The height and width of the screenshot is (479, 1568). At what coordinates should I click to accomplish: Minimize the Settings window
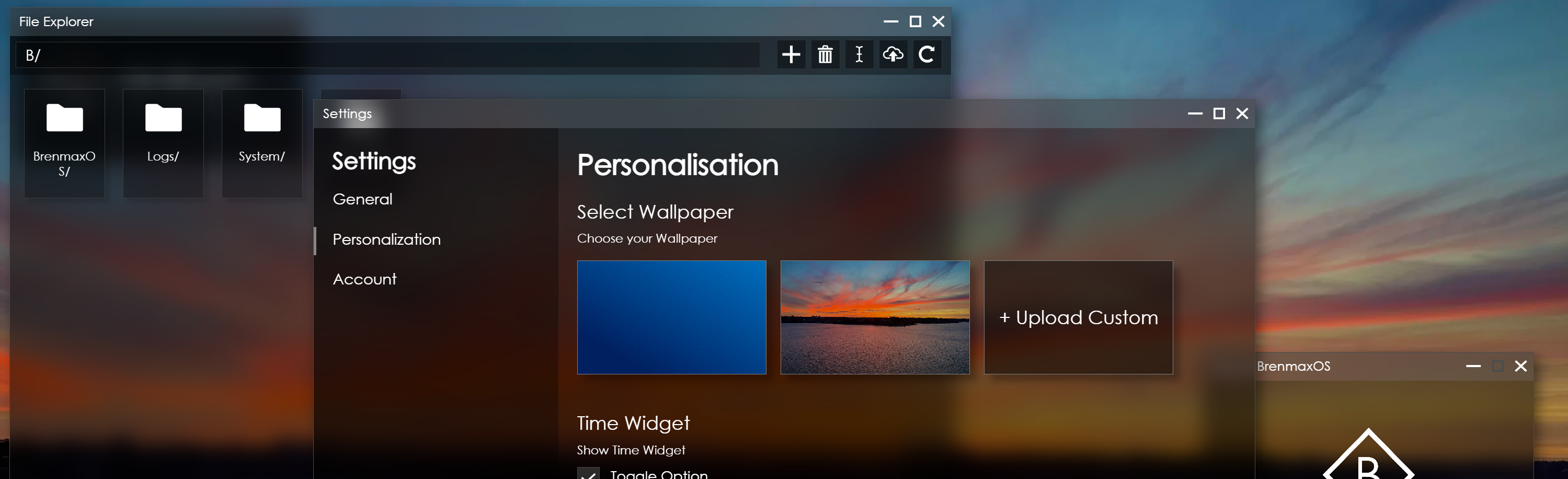pos(1195,114)
